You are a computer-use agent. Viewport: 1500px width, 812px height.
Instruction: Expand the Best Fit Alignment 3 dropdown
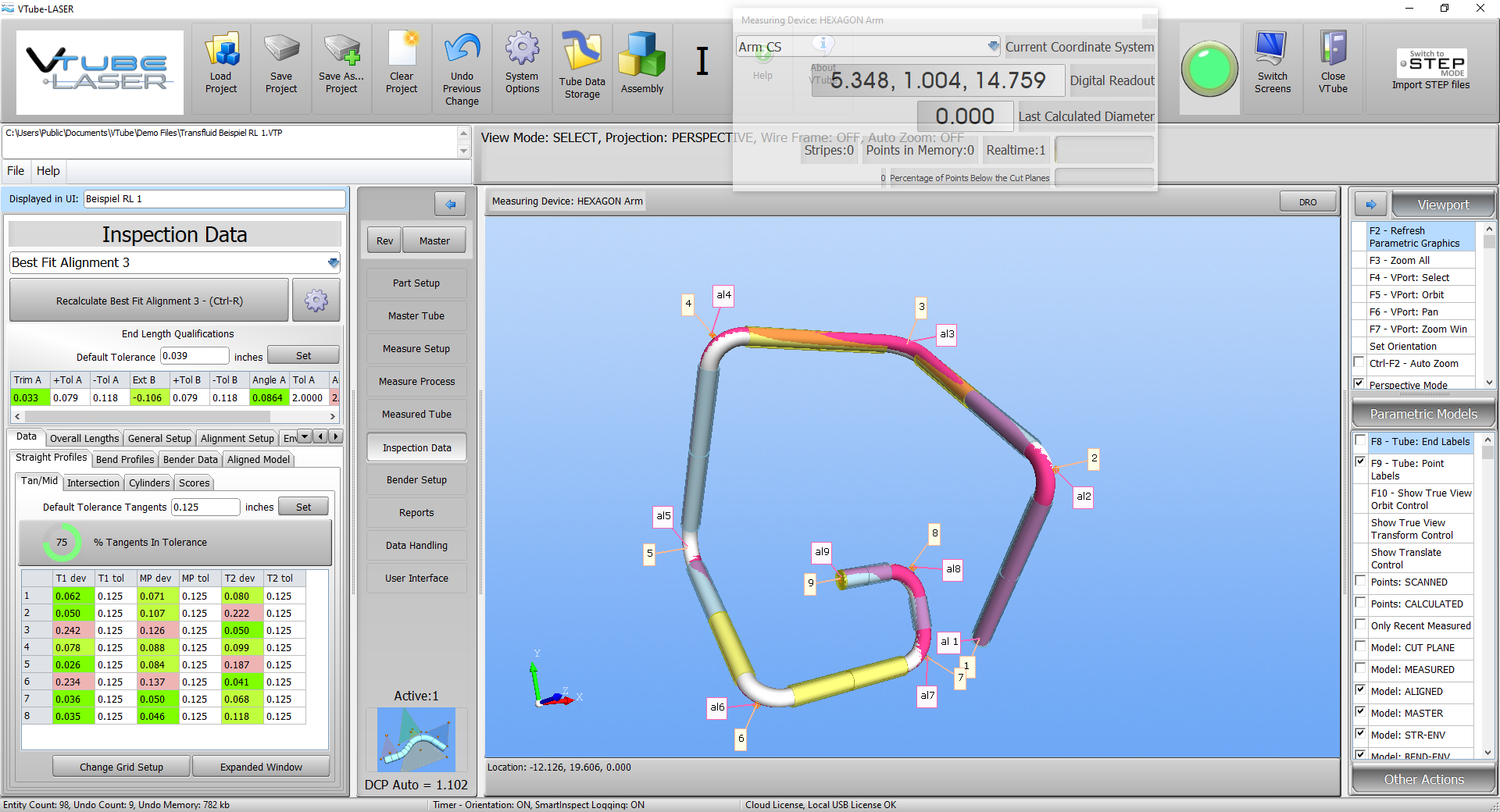pyautogui.click(x=334, y=263)
